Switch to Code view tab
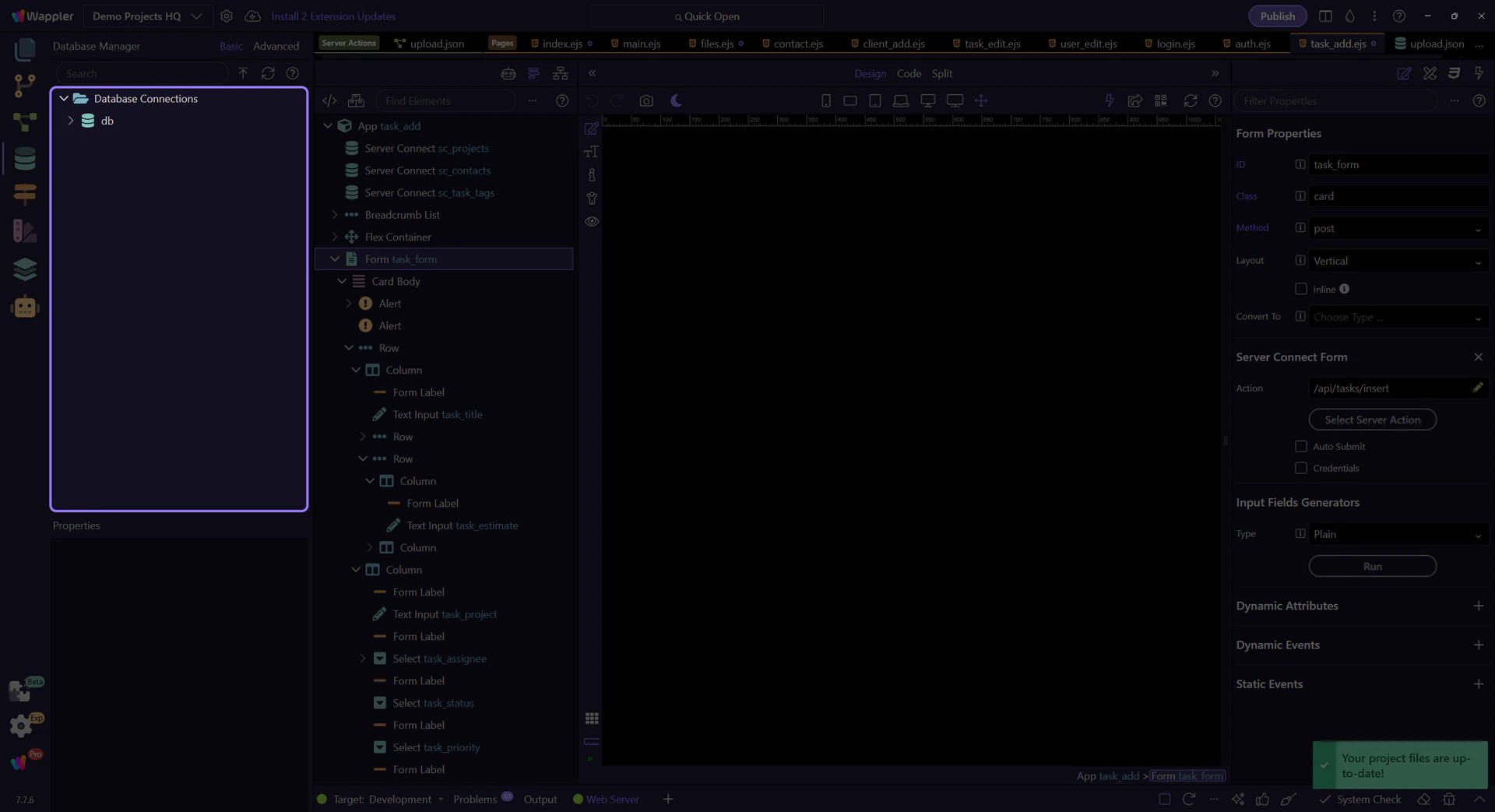This screenshot has width=1495, height=812. click(x=909, y=73)
